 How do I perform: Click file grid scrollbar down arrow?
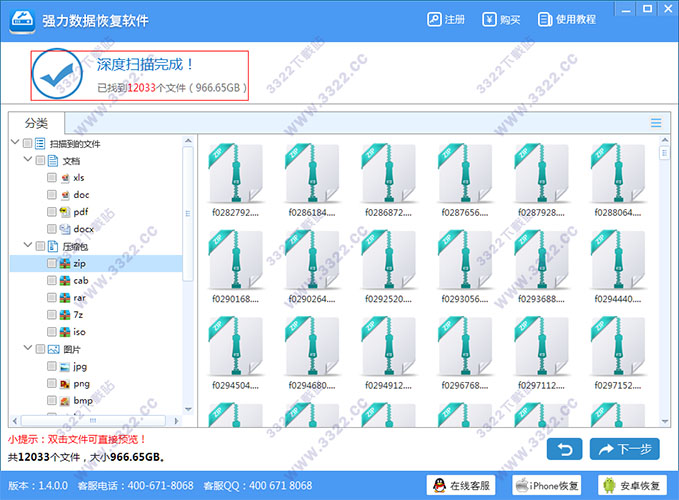[665, 421]
